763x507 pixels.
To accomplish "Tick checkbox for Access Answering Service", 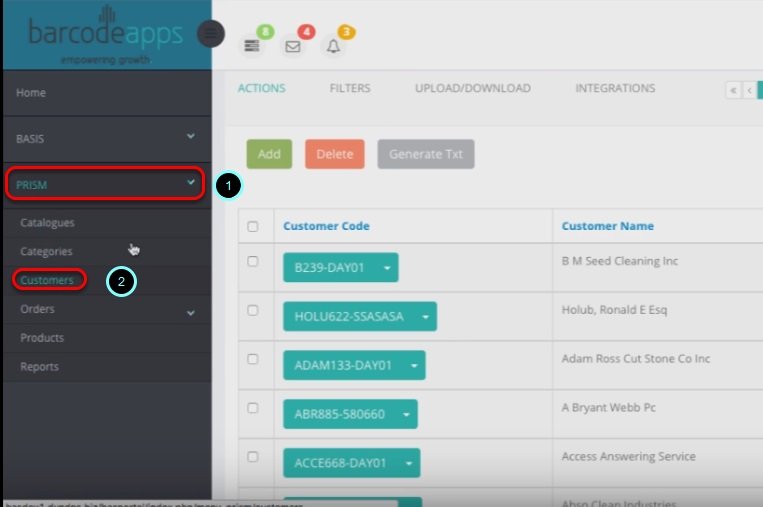I will [x=253, y=457].
